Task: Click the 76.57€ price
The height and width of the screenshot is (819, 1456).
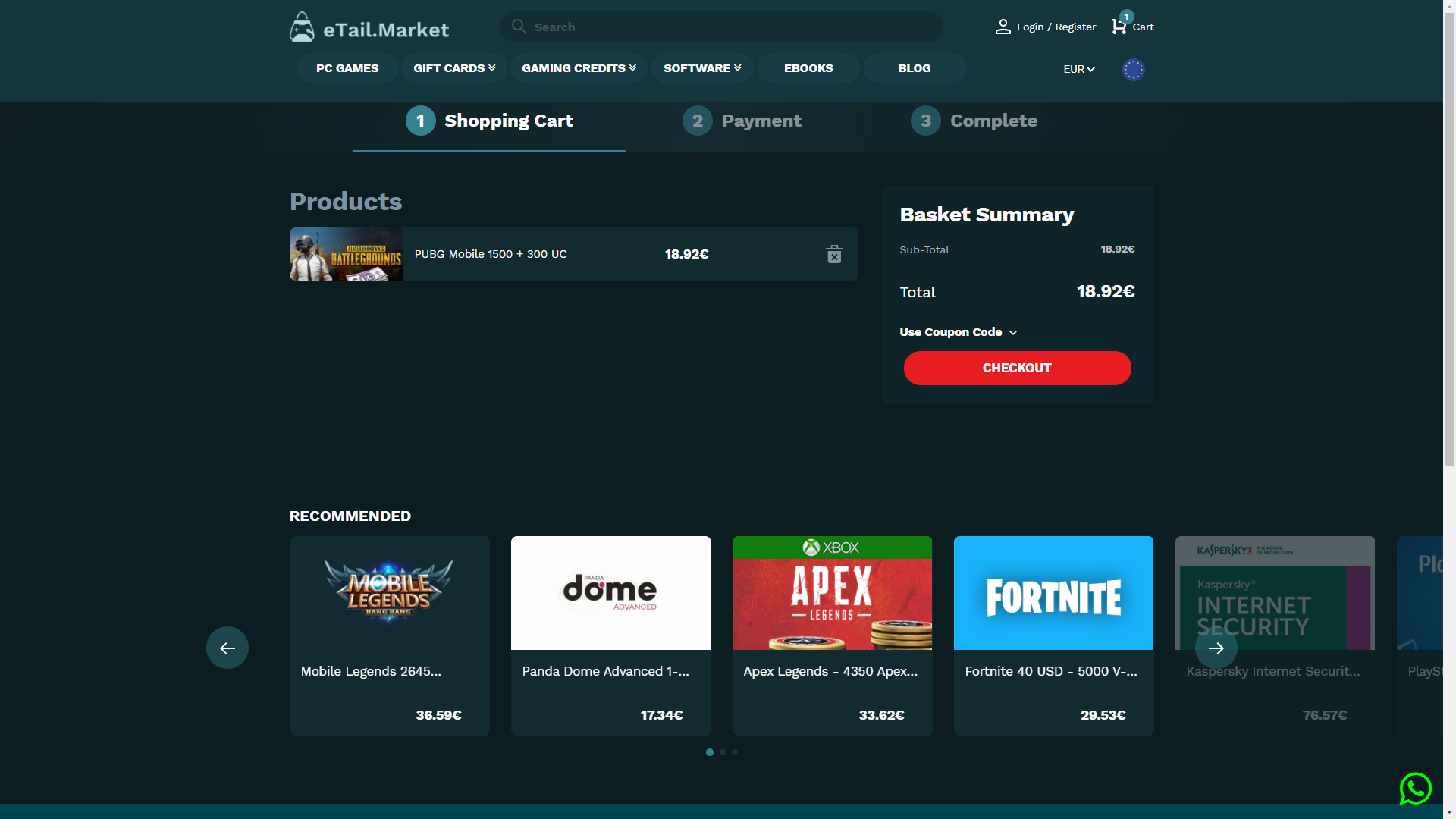Action: [1325, 715]
